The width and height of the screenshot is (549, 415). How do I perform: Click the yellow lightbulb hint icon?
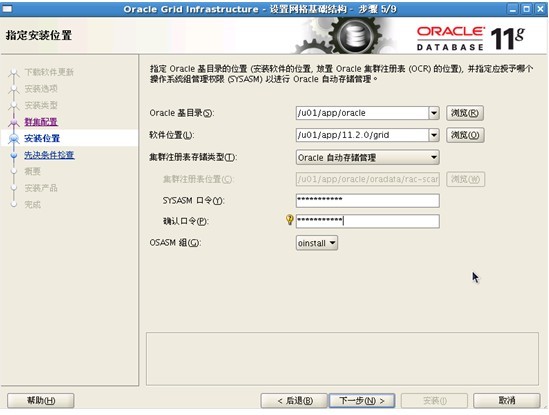click(290, 220)
